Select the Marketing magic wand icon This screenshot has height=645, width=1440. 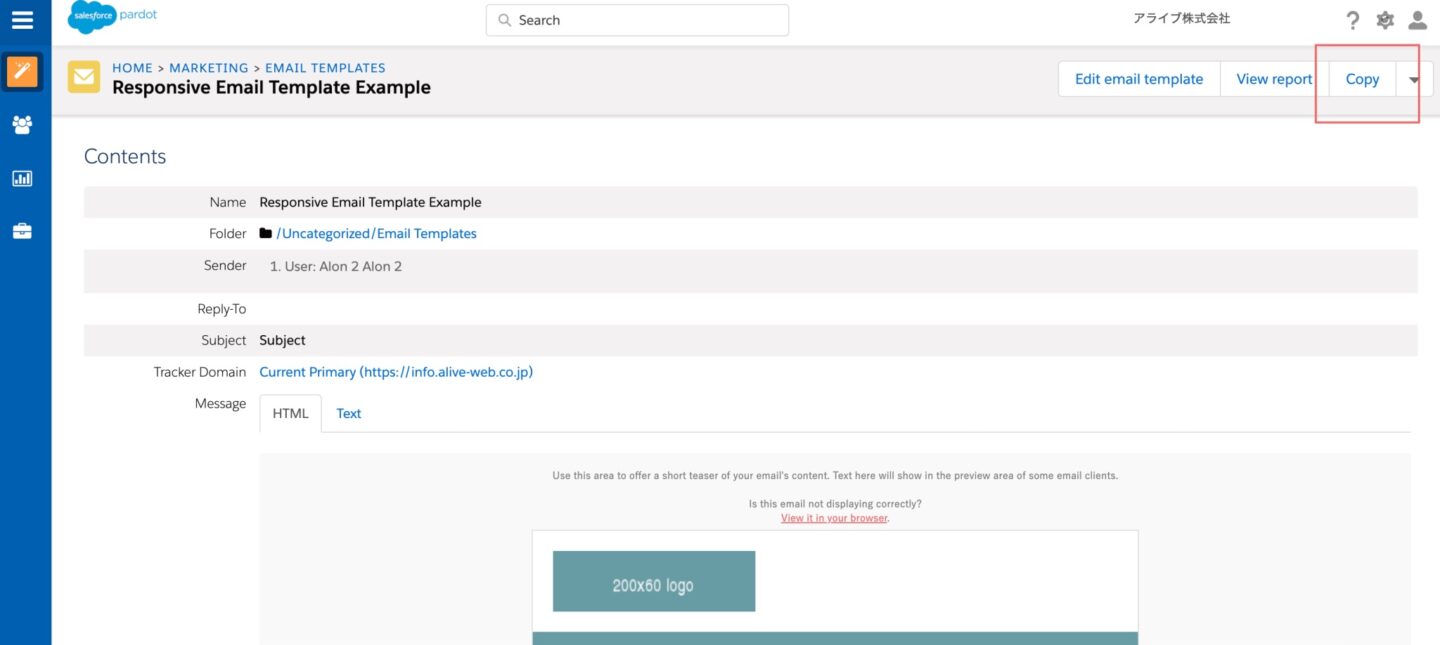pos(22,73)
